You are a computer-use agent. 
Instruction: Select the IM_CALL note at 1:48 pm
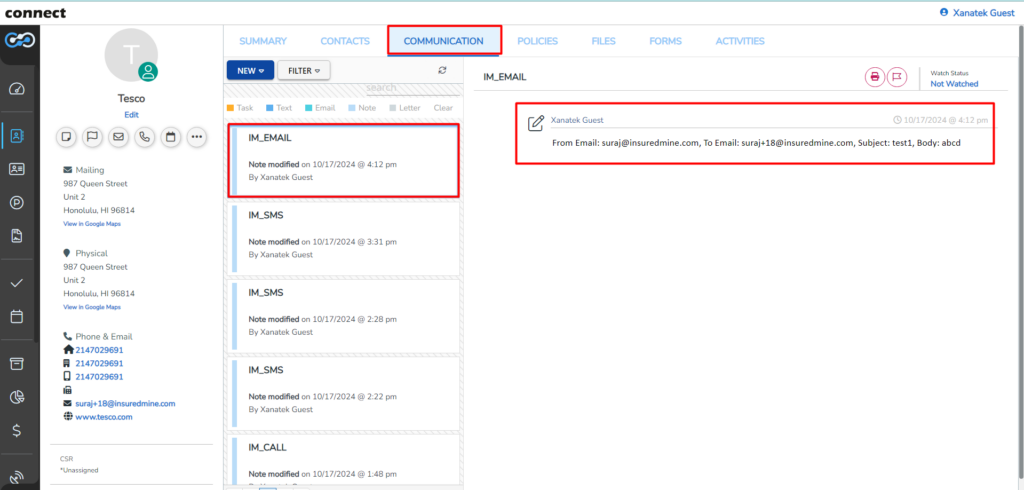pyautogui.click(x=343, y=461)
